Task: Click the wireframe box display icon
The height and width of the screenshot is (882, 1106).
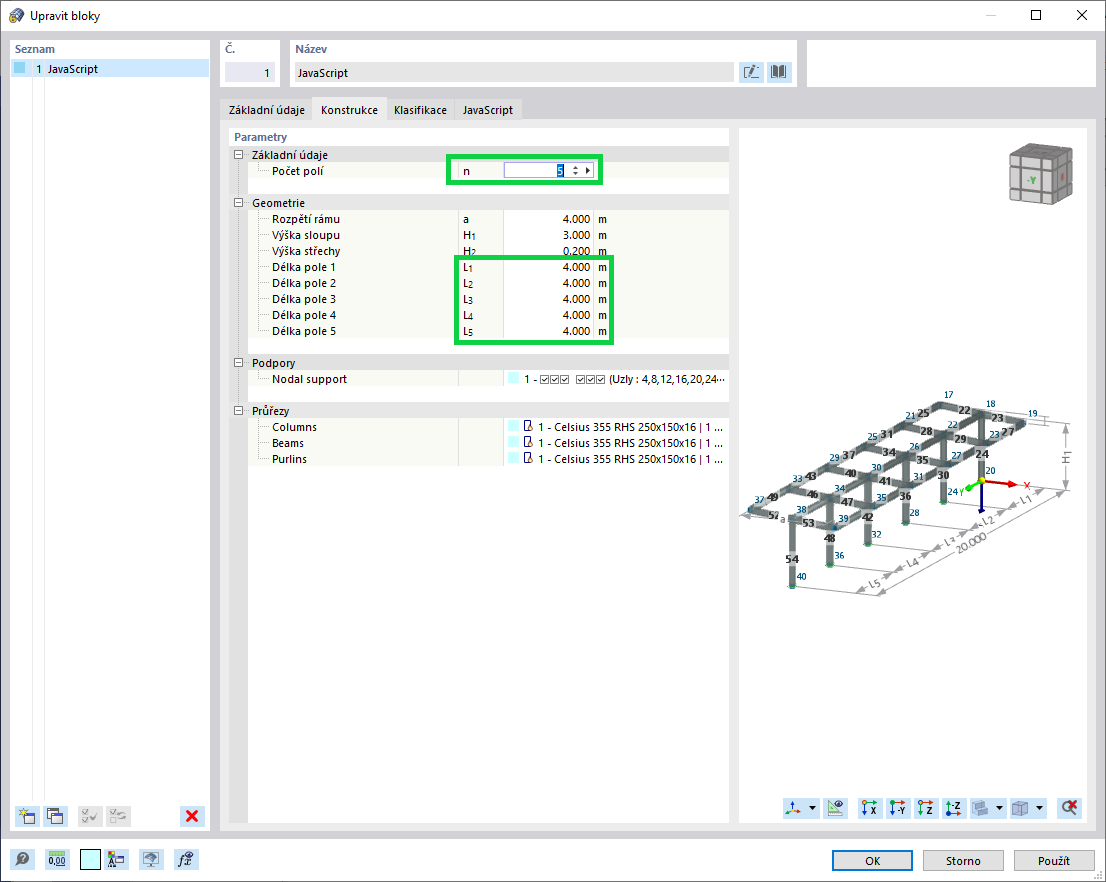Action: (x=1020, y=808)
